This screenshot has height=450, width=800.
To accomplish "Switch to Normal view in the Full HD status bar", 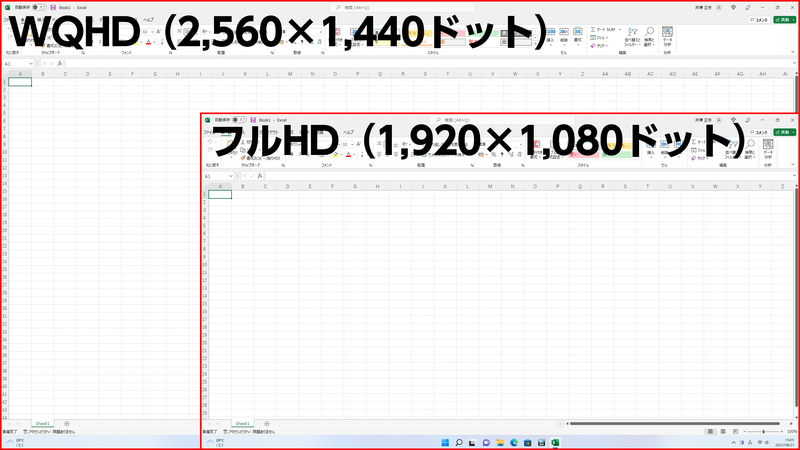I will (710, 432).
